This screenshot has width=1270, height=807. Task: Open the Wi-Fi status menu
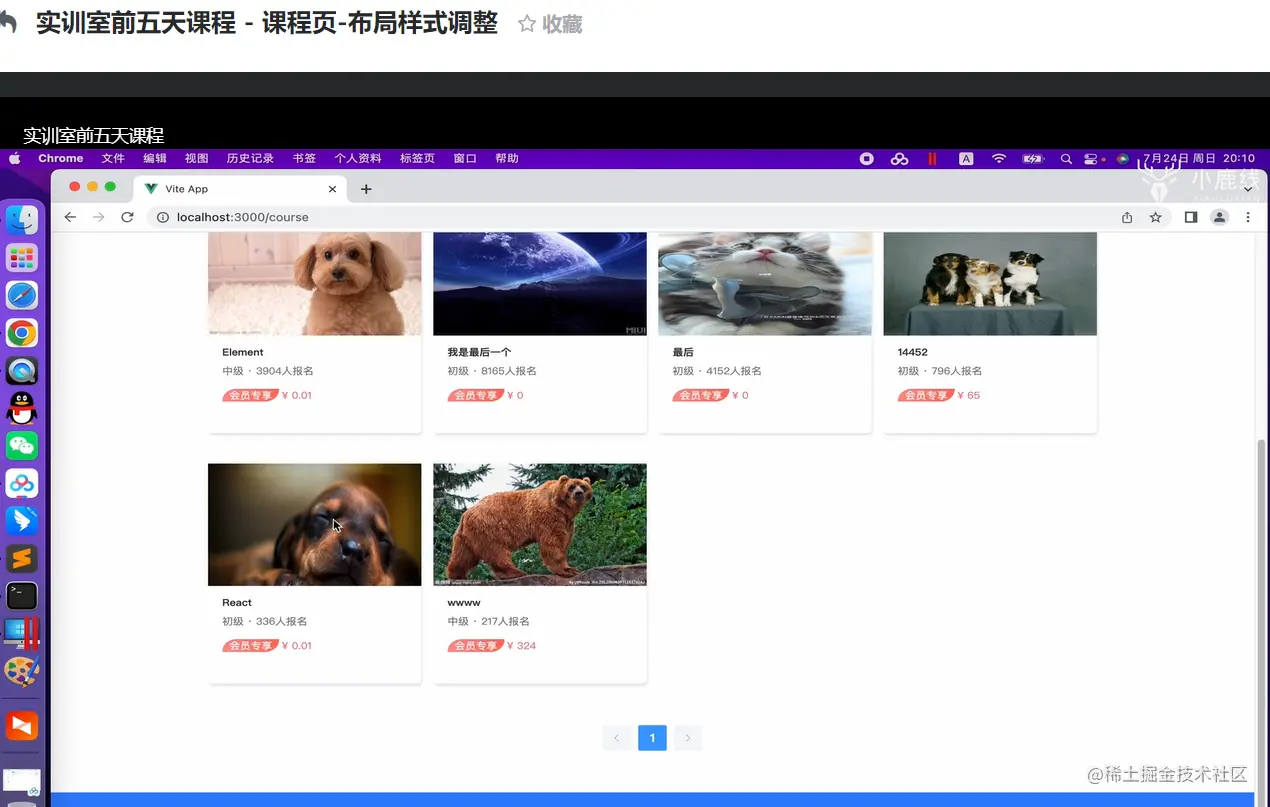(x=999, y=158)
